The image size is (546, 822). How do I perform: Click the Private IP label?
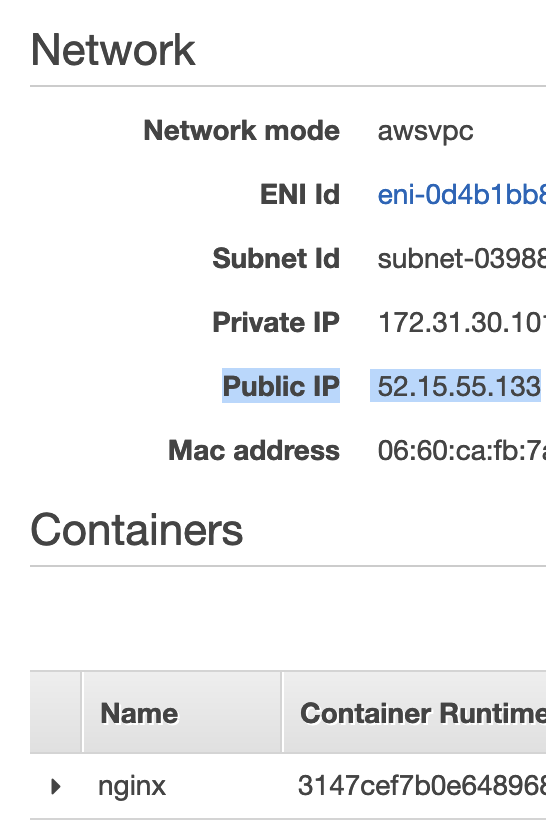point(276,322)
